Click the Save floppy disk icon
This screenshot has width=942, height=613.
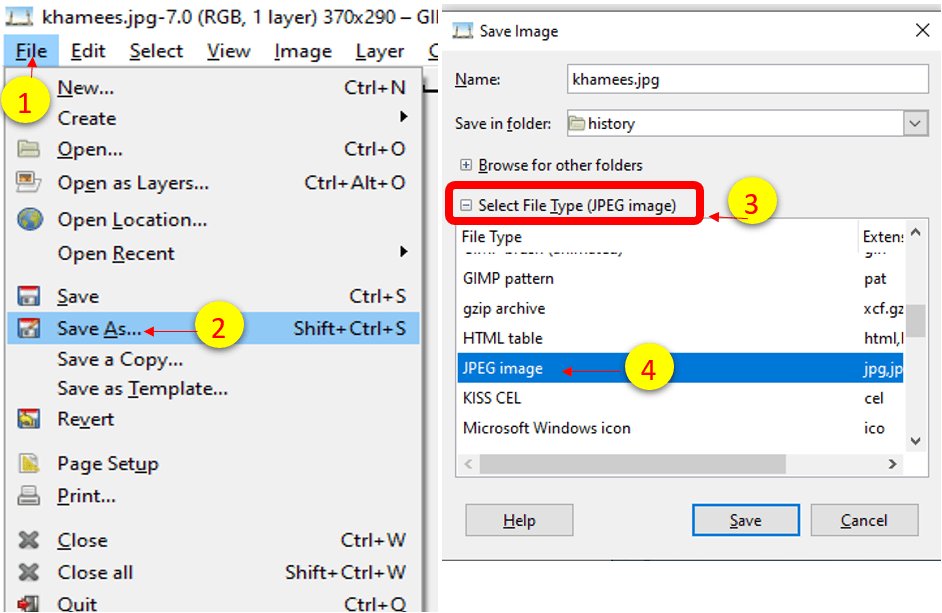[28, 296]
